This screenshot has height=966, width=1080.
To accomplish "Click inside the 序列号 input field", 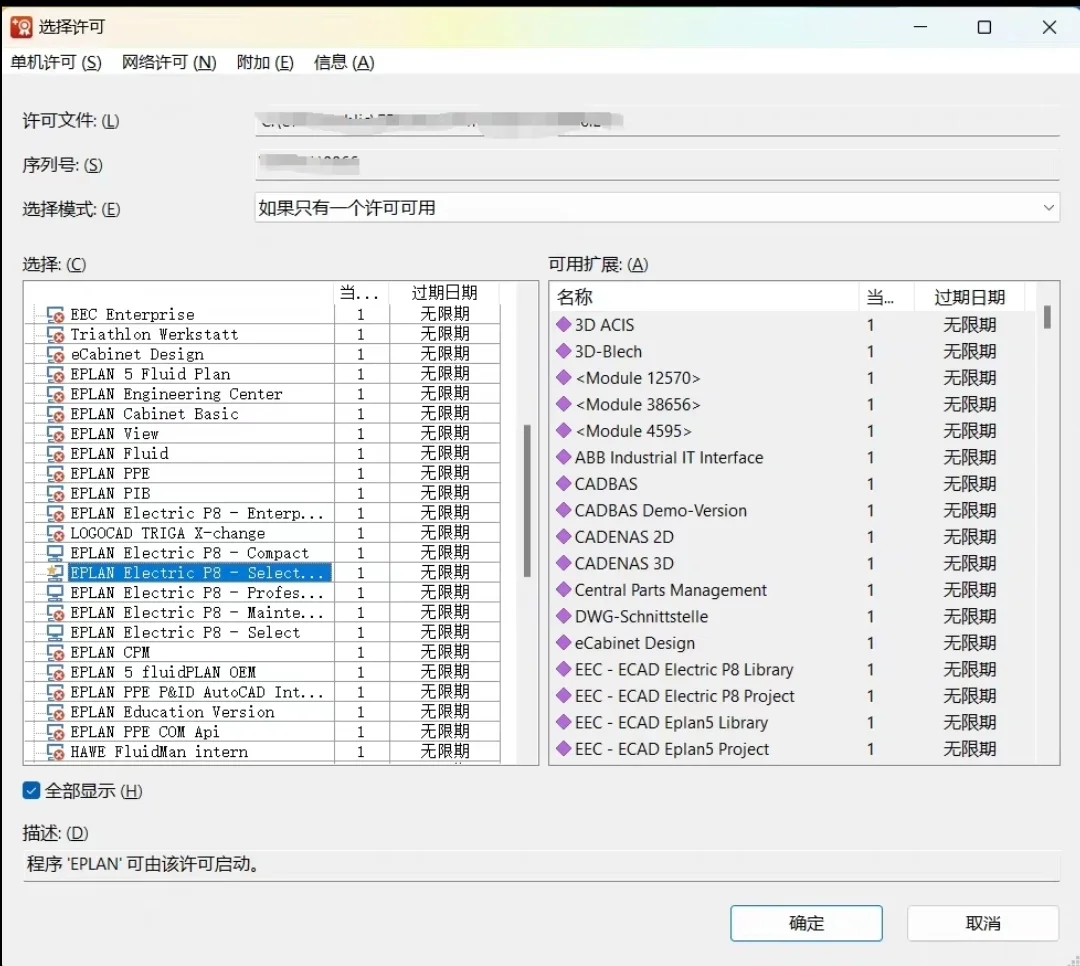I will [650, 164].
